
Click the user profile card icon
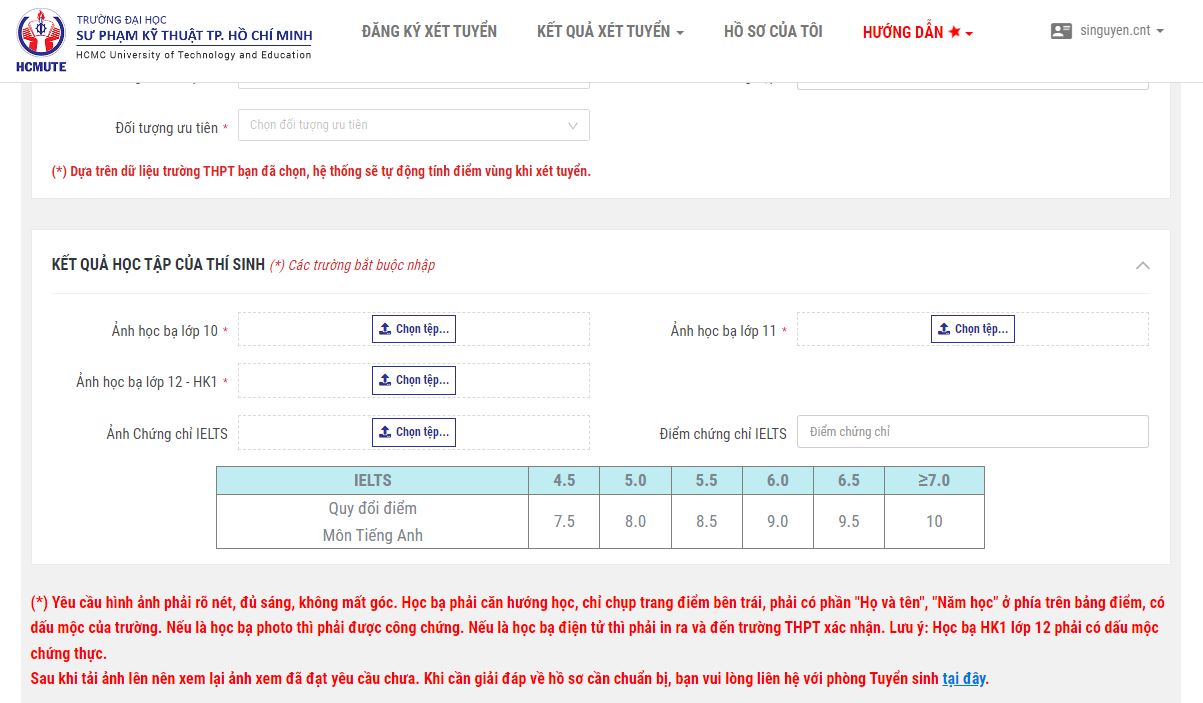[x=1061, y=31]
